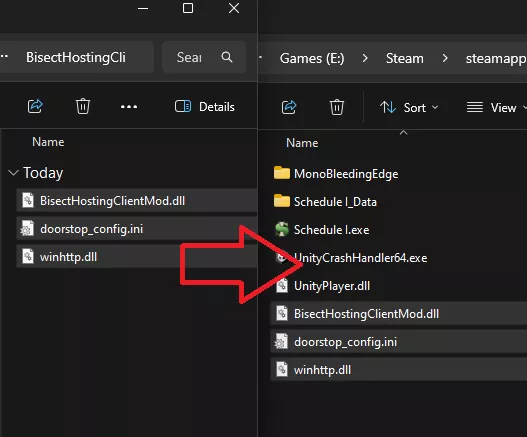This screenshot has height=437, width=527.
Task: Click in the Search box of left window
Action: coord(204,57)
